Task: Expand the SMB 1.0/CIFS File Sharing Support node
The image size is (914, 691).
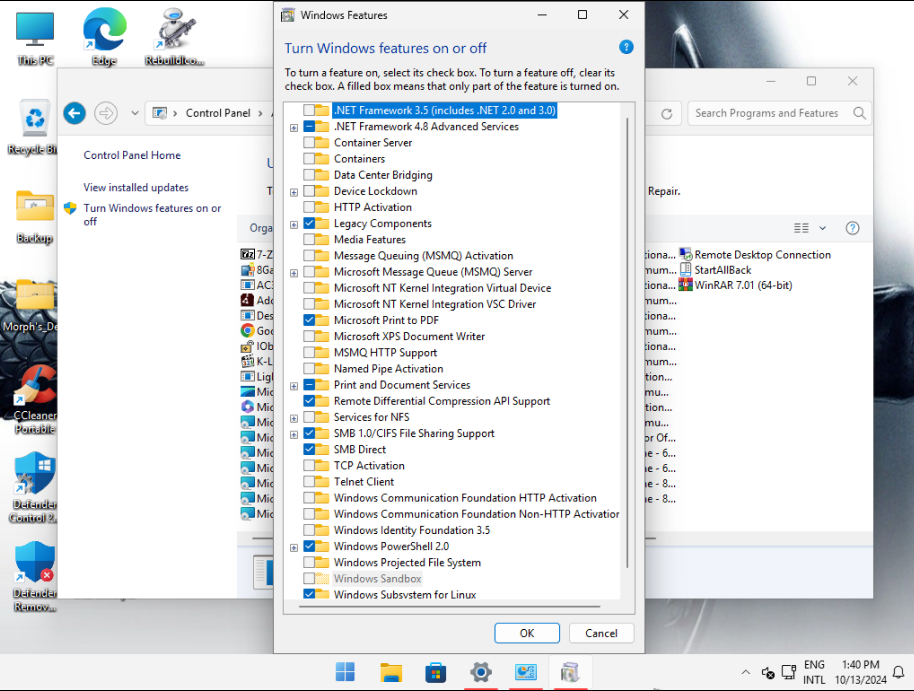Action: (x=294, y=434)
